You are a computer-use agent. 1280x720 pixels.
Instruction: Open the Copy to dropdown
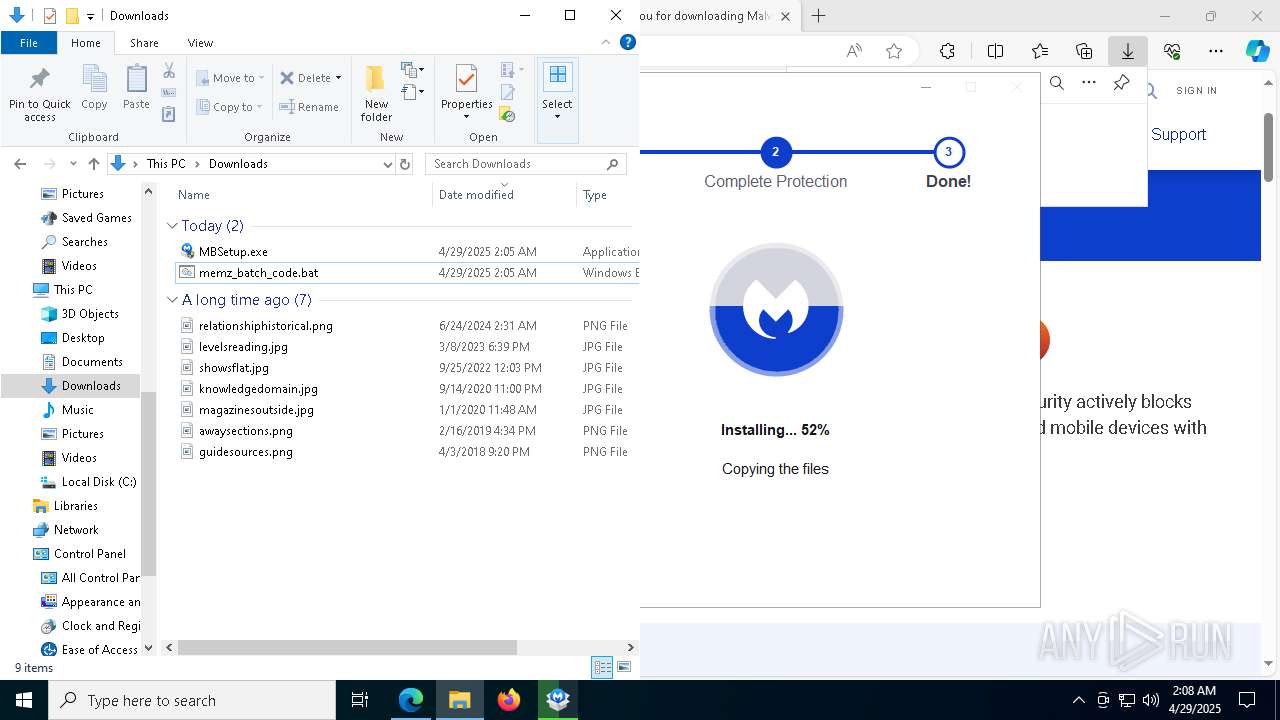coord(230,107)
